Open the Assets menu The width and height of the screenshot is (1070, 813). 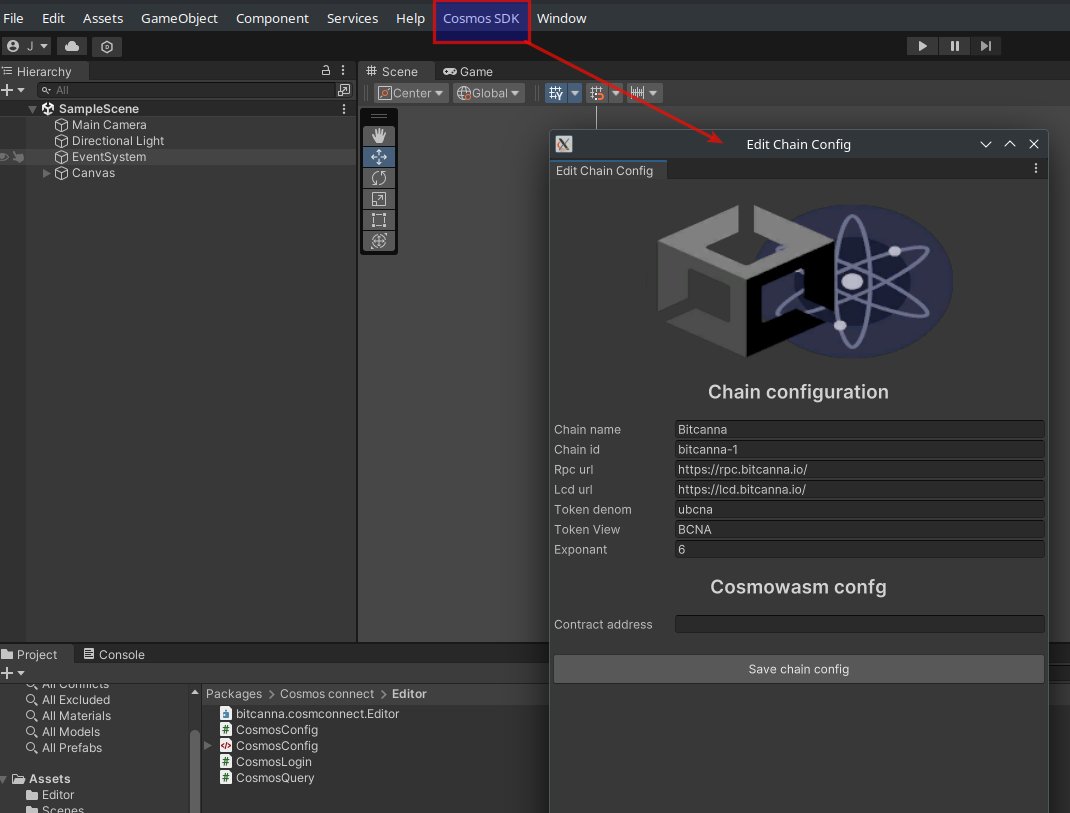[103, 18]
